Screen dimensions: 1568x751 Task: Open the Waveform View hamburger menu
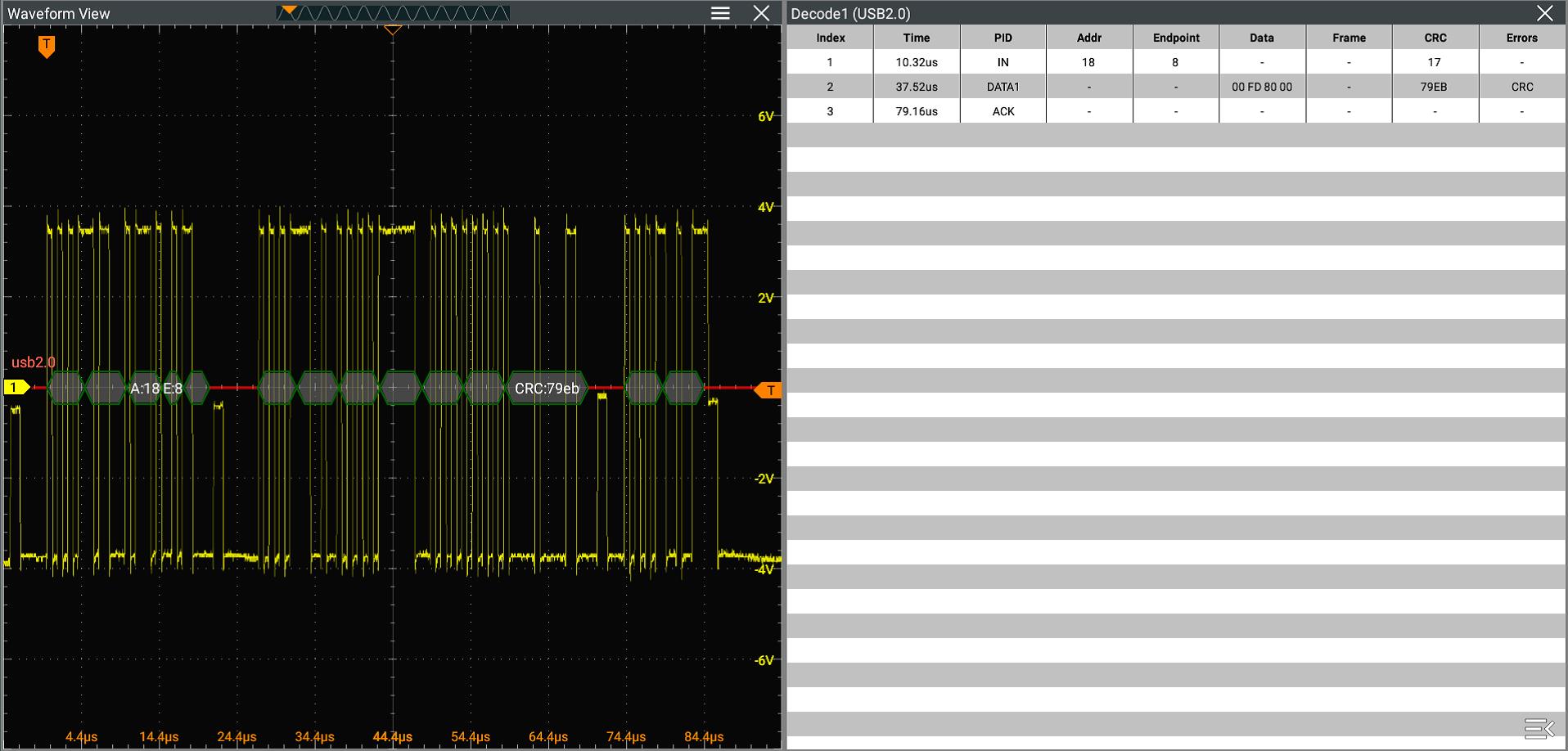click(x=720, y=13)
